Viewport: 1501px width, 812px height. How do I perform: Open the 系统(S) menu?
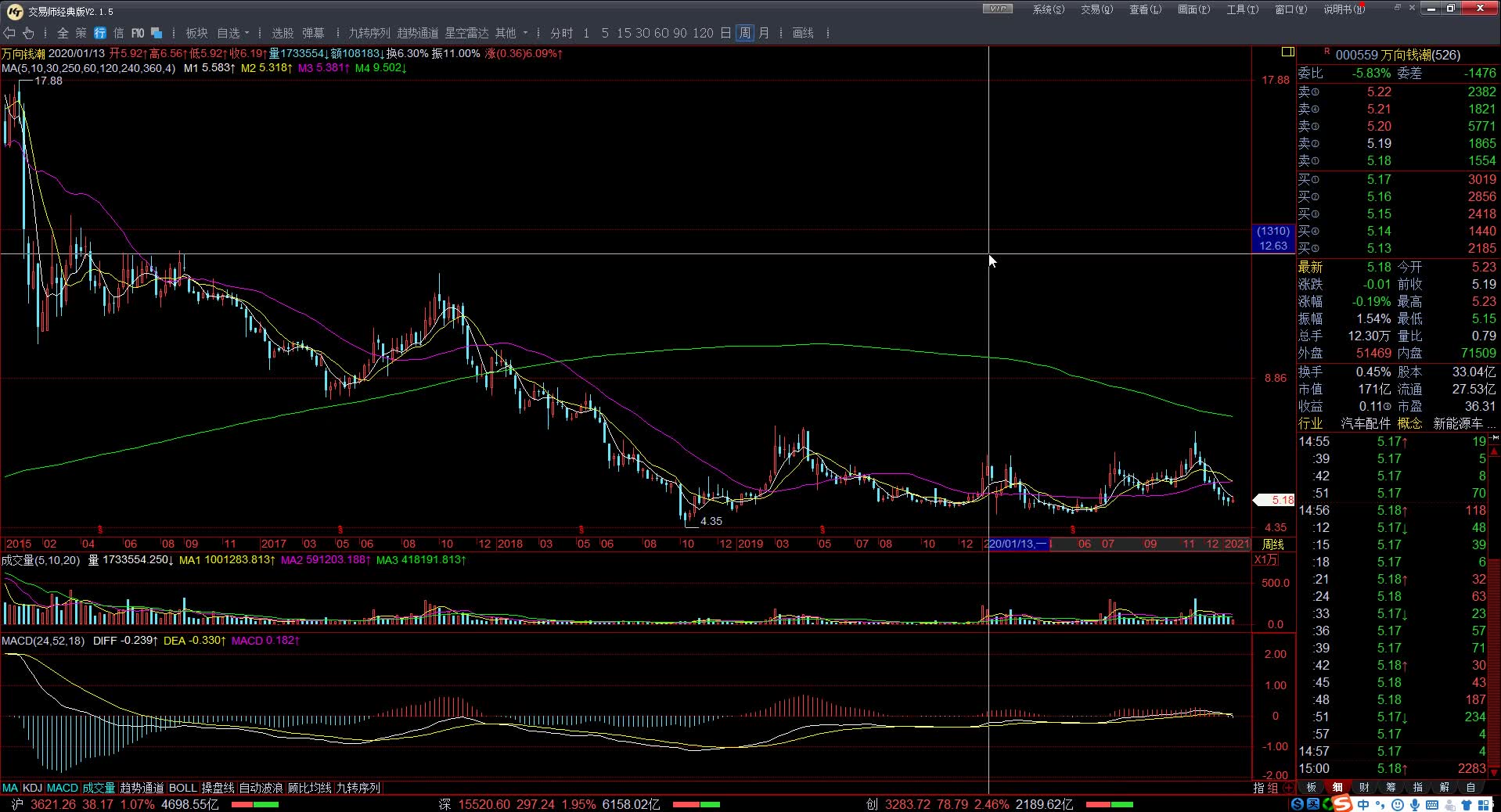[x=1048, y=9]
